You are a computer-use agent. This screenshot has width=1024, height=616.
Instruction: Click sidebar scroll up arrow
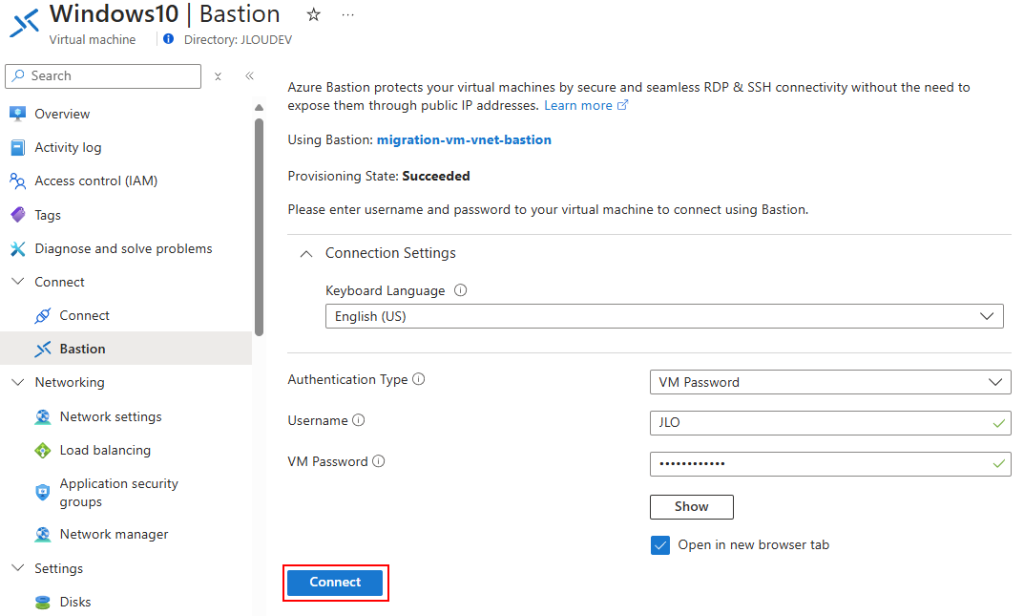[x=259, y=107]
